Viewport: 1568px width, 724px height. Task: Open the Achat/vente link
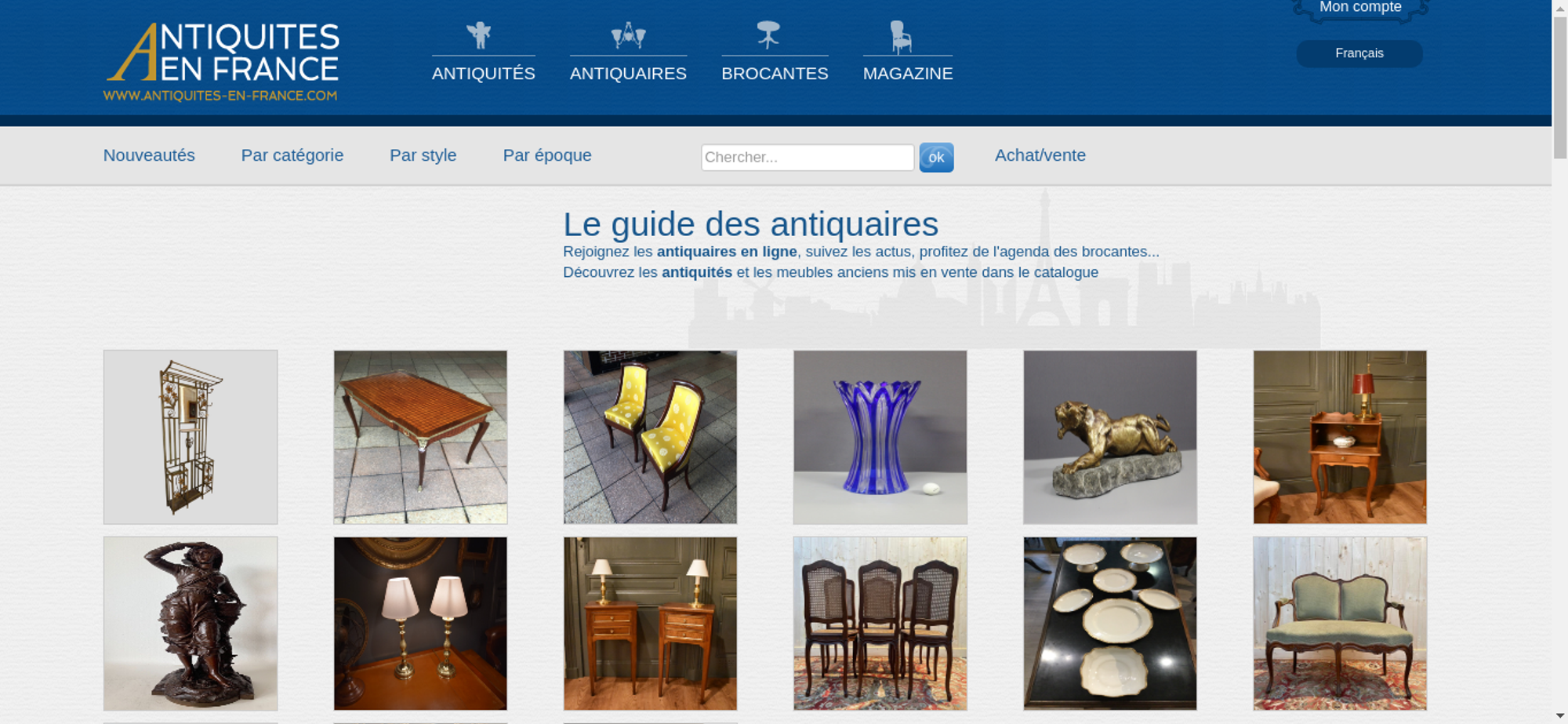(1040, 155)
